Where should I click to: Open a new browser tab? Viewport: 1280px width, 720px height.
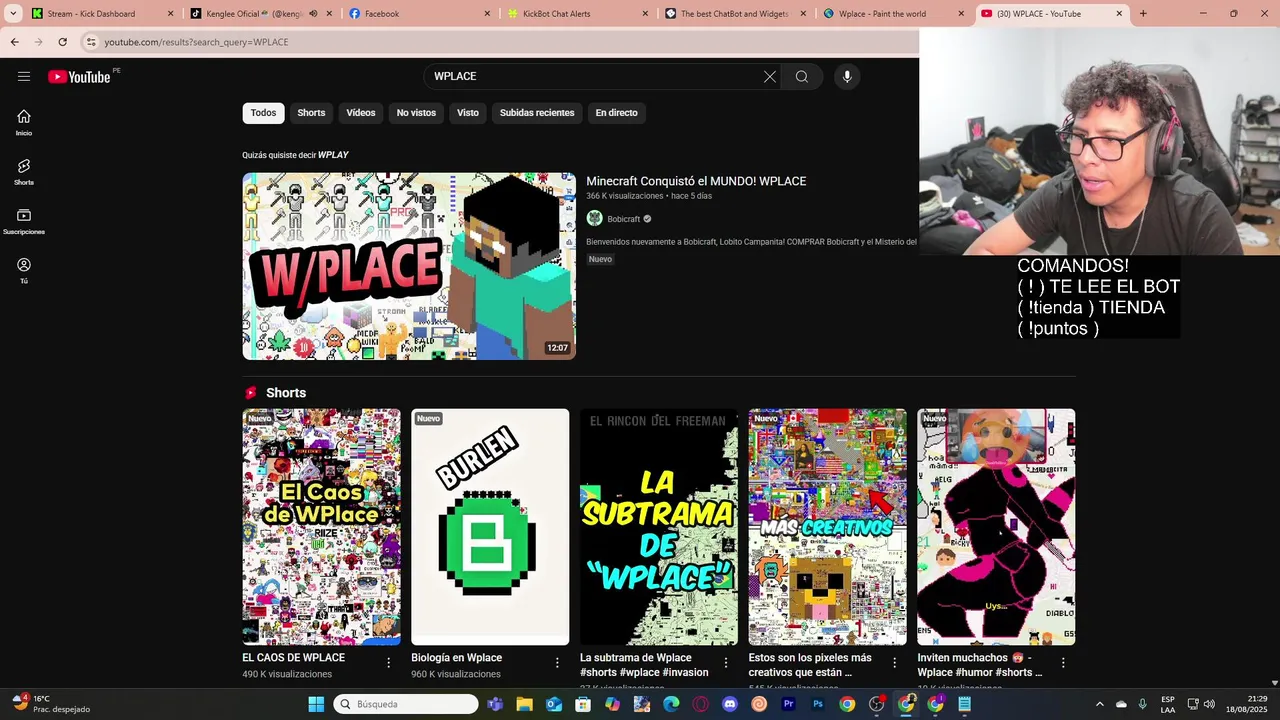point(1143,14)
